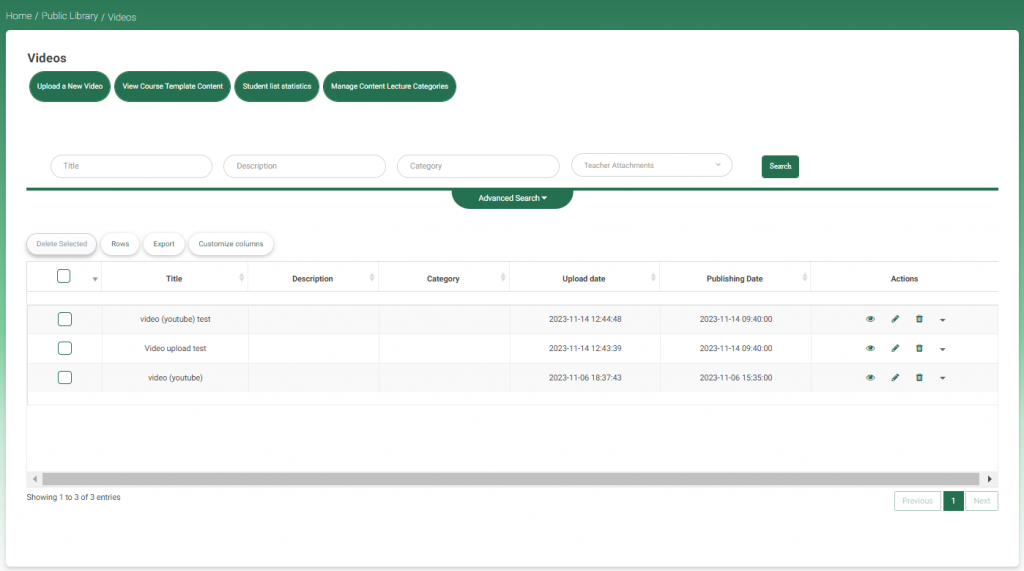The width and height of the screenshot is (1024, 571).
Task: Open the select-all dropdown arrow in header
Action: tap(95, 280)
